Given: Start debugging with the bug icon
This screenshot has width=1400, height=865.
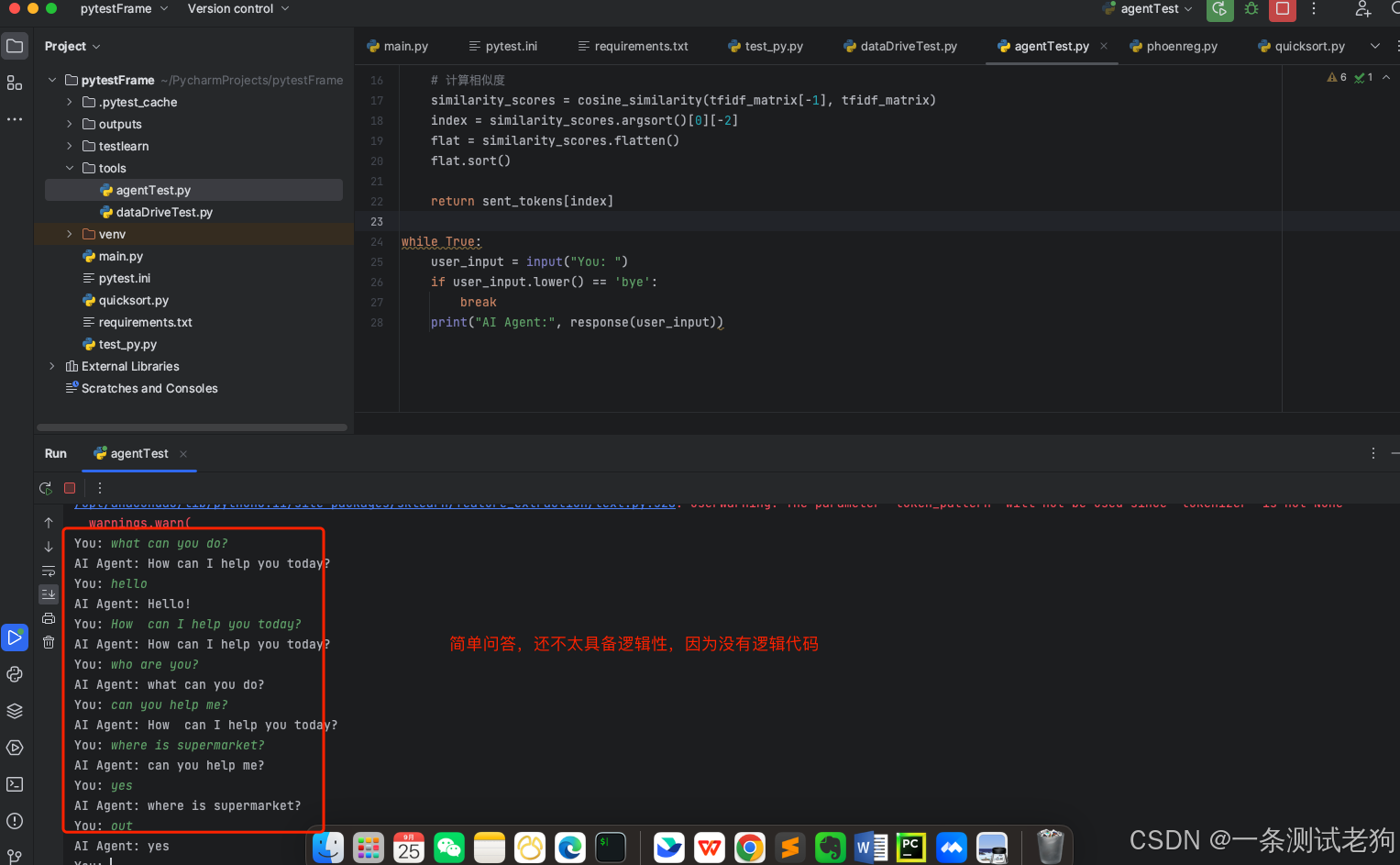Looking at the screenshot, I should tap(1251, 9).
